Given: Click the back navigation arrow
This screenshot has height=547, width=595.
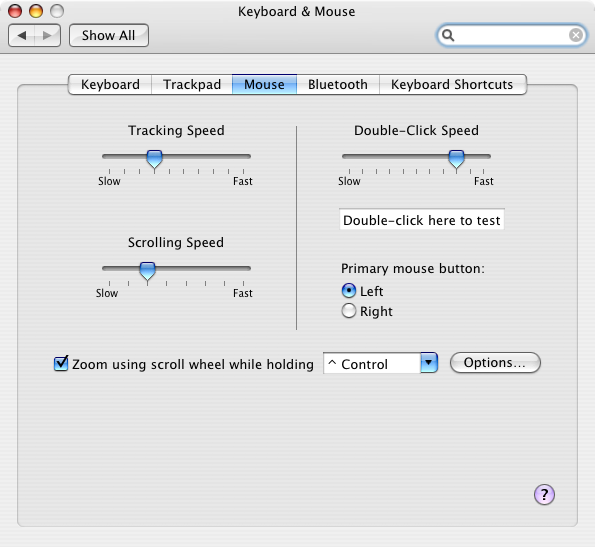Looking at the screenshot, I should pos(22,36).
